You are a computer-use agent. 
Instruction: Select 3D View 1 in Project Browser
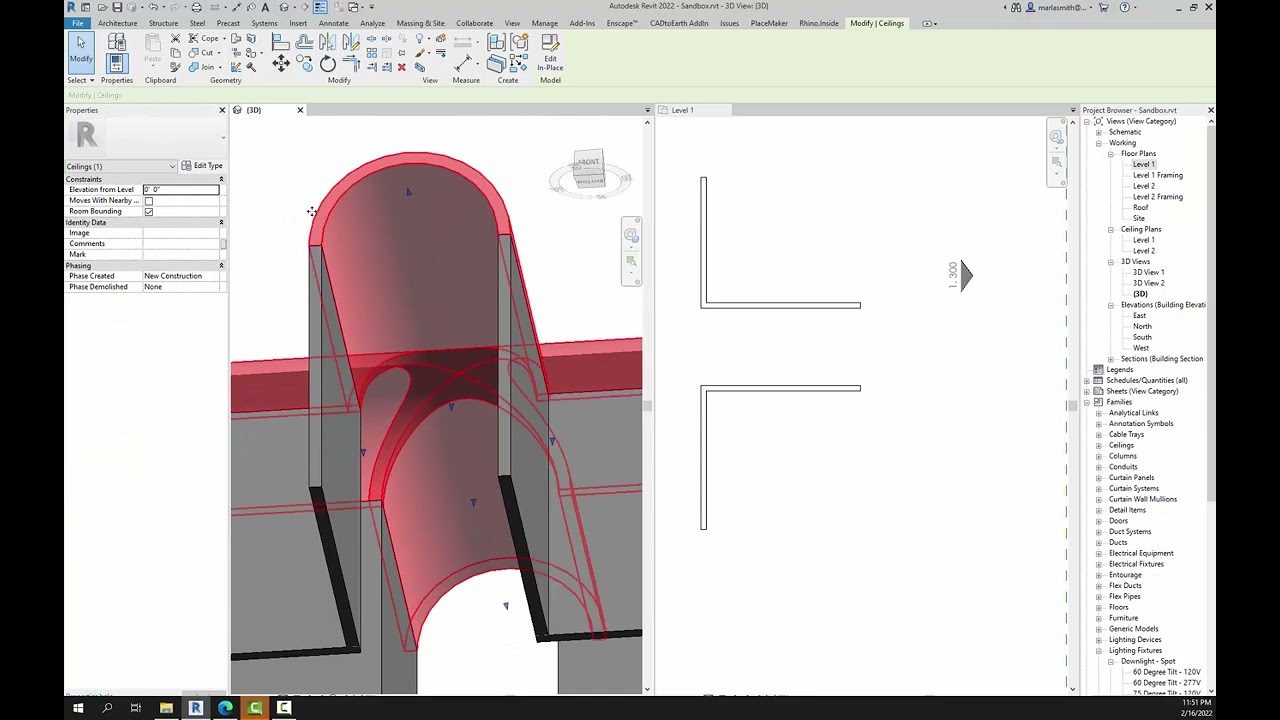click(x=1148, y=272)
